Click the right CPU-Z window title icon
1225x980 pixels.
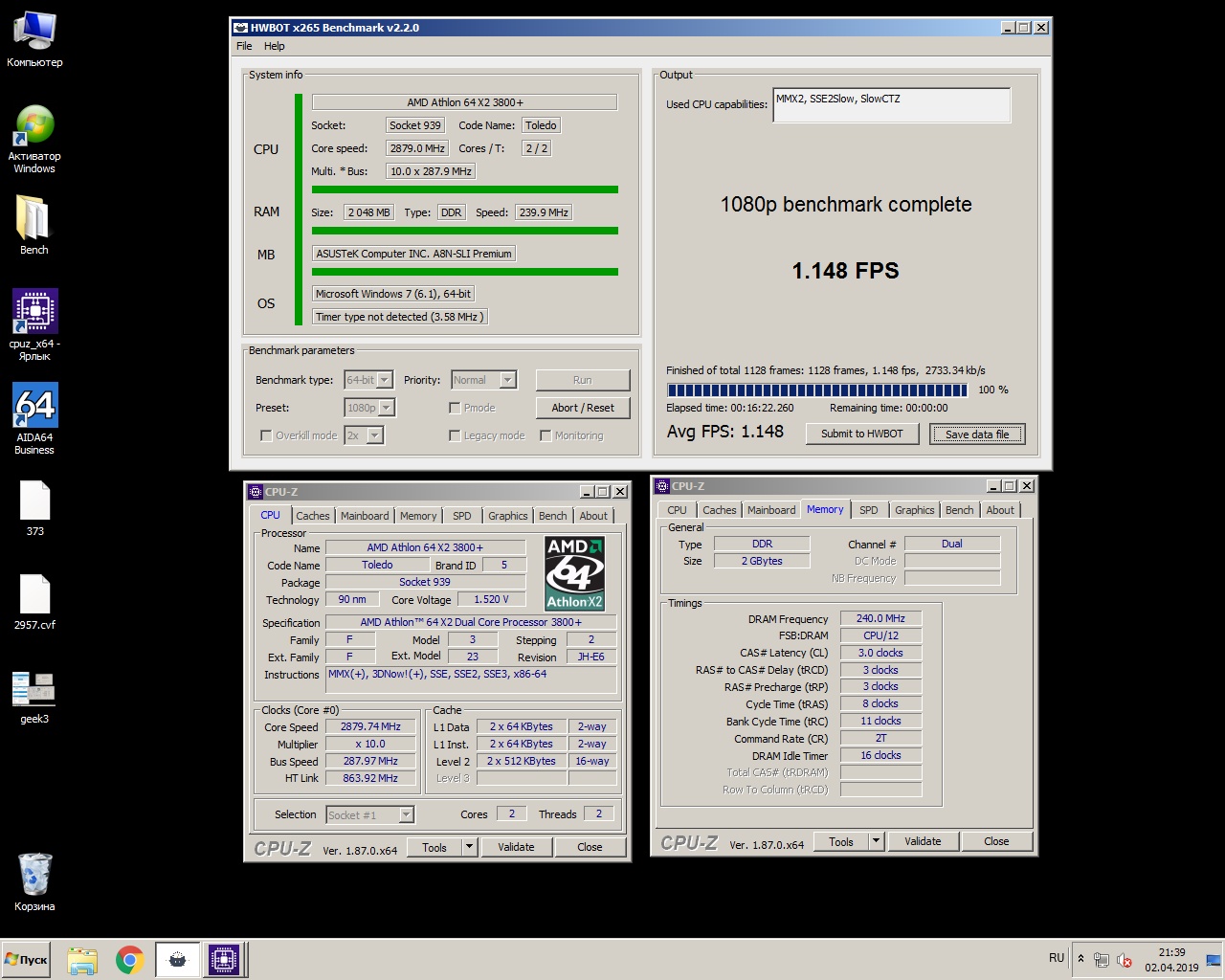click(662, 486)
